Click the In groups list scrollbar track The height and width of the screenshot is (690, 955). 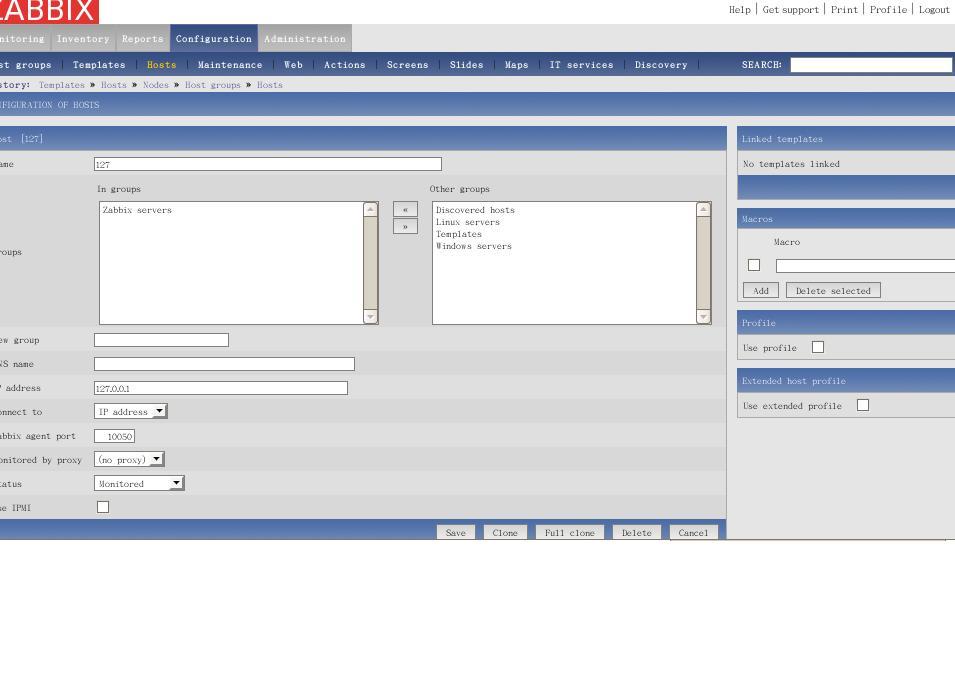click(370, 263)
